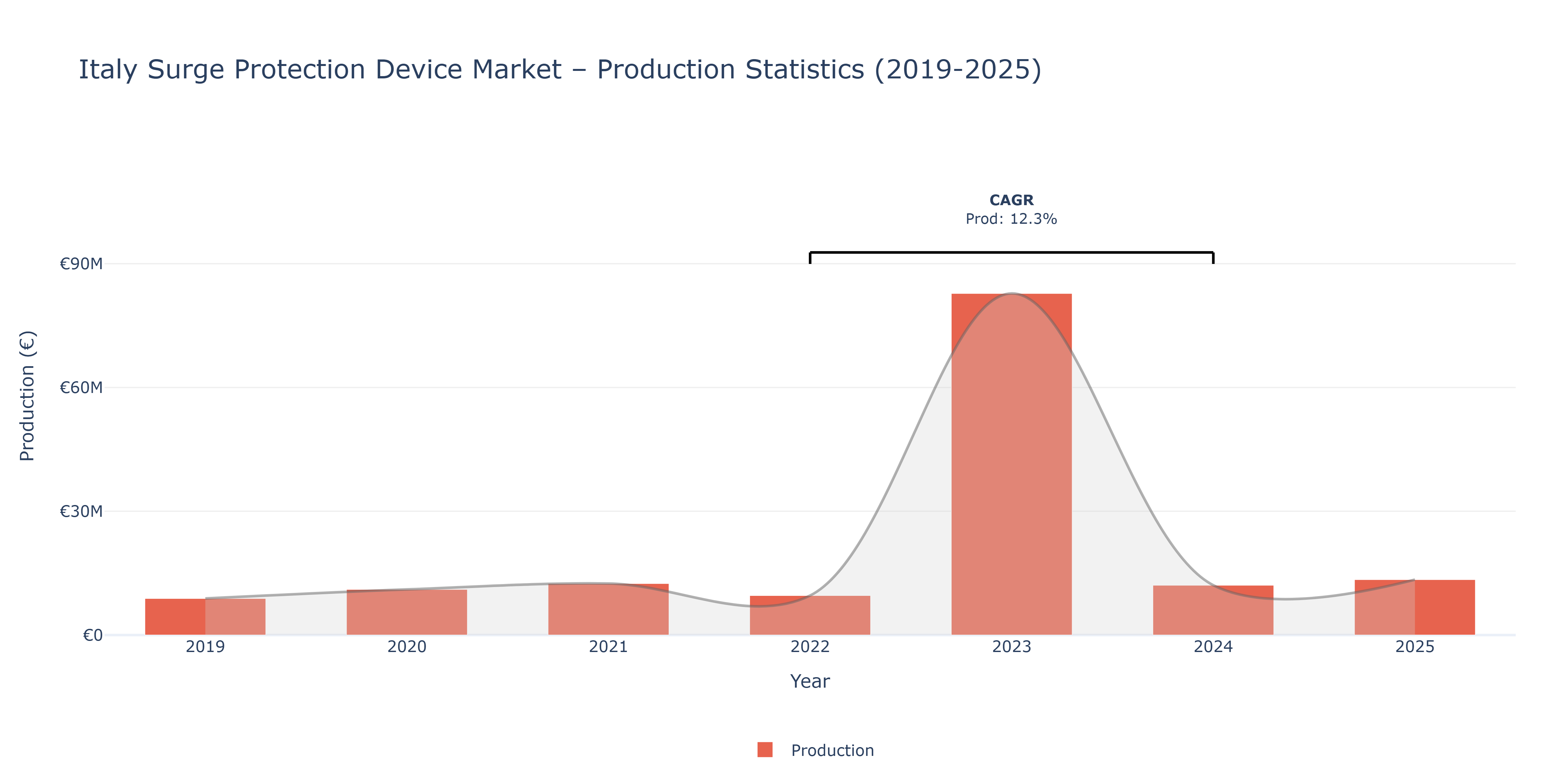Click the 2023 x-axis tick label

click(x=1011, y=647)
